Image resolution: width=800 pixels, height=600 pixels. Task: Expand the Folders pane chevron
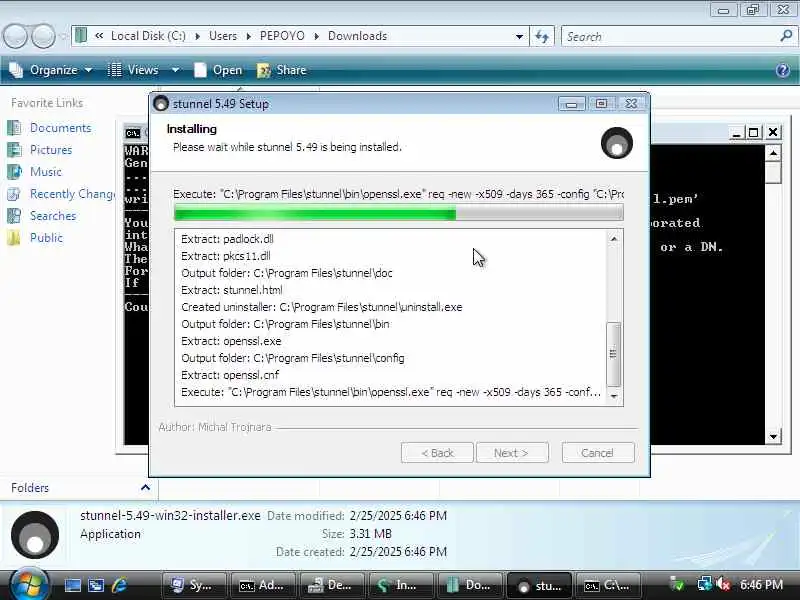[145, 488]
